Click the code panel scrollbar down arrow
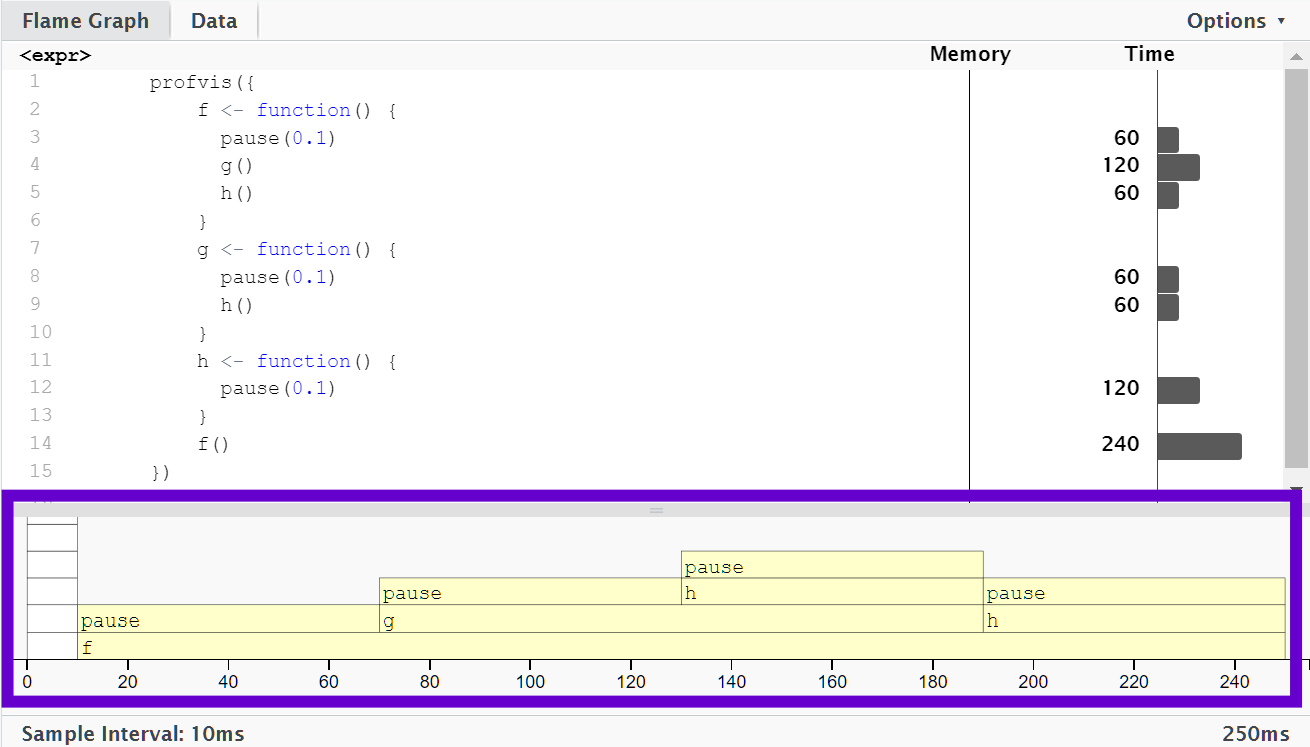Screen dimensions: 1310x747 (x=1297, y=488)
